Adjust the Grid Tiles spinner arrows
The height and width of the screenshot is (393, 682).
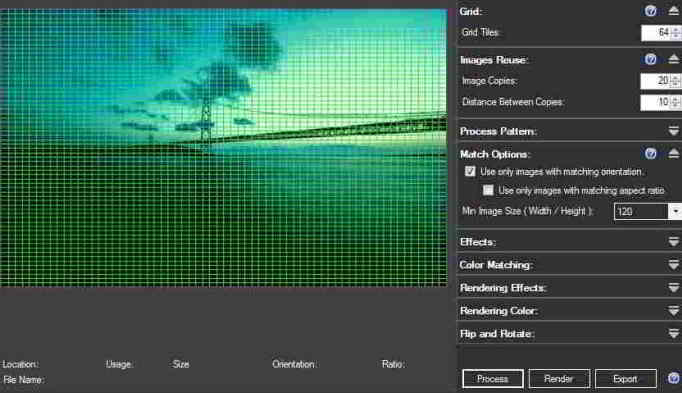[676, 33]
